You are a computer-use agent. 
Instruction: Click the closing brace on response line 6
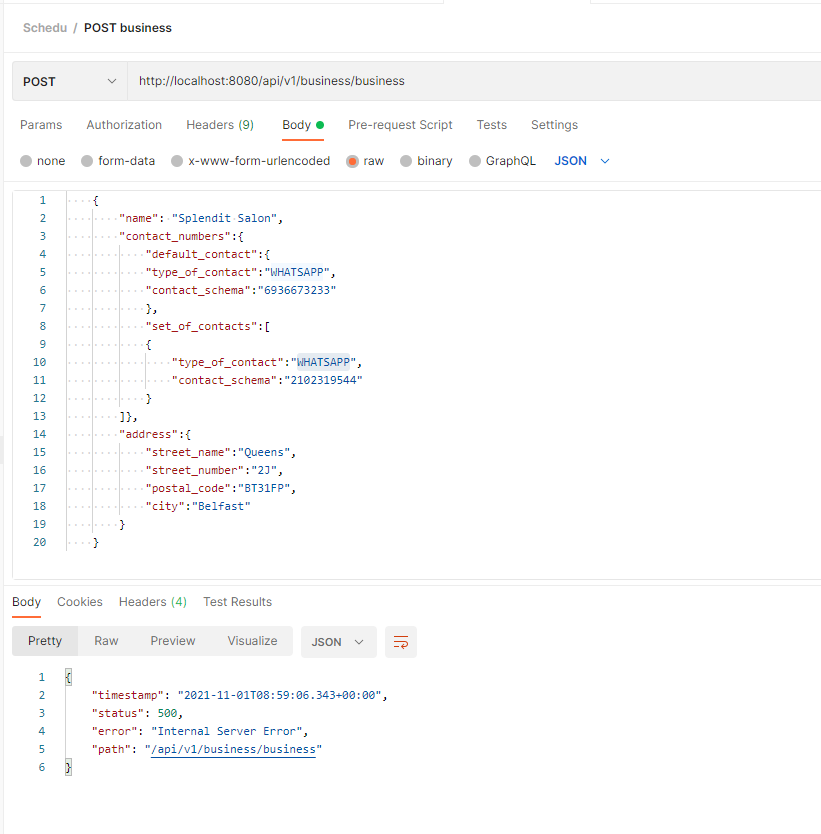68,767
